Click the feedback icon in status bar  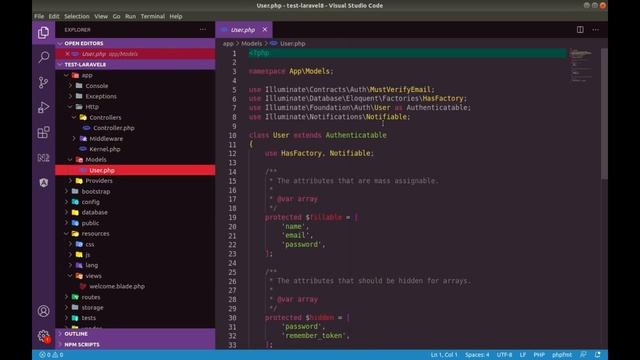[x=584, y=355]
